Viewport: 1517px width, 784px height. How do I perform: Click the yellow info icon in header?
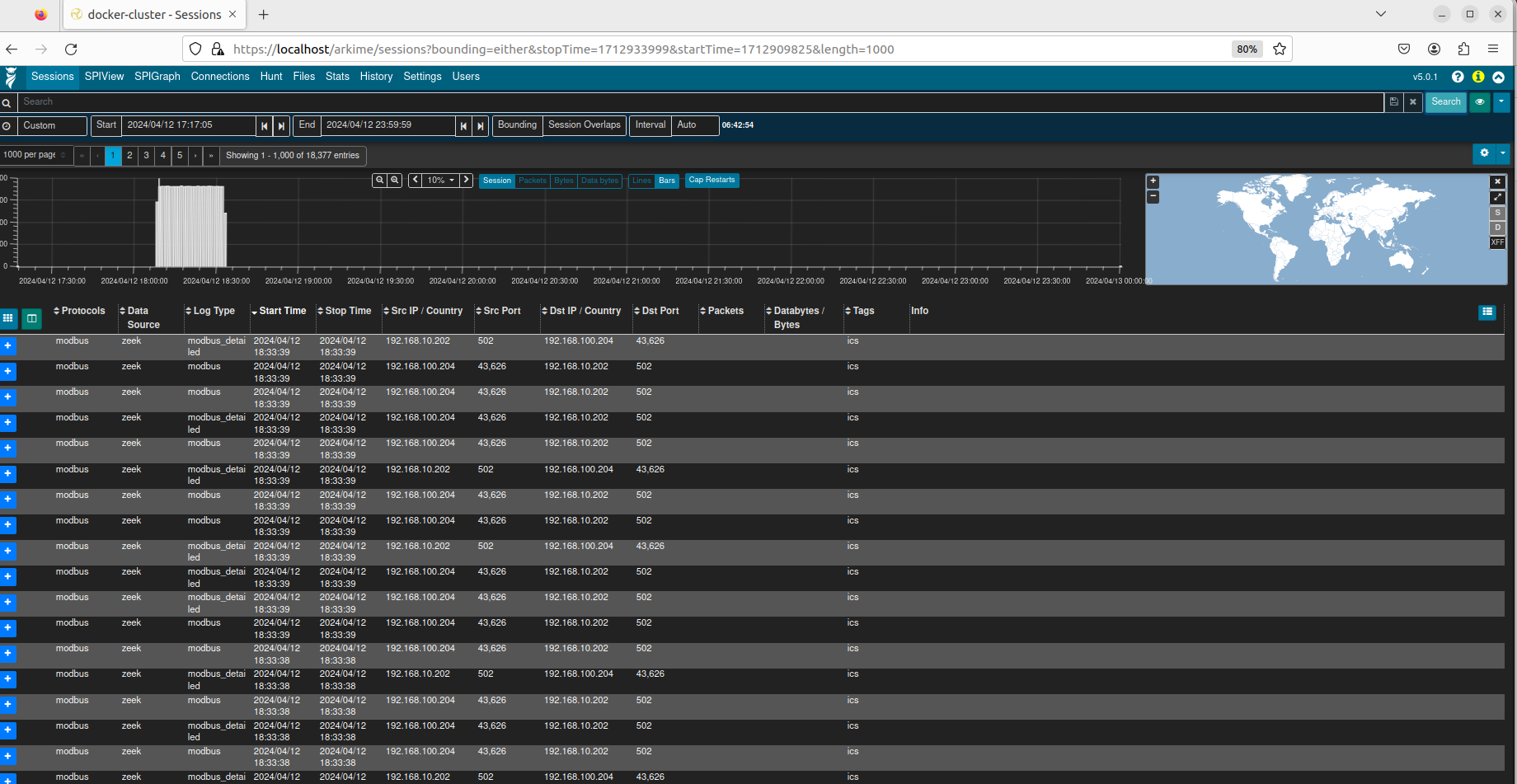[1478, 77]
